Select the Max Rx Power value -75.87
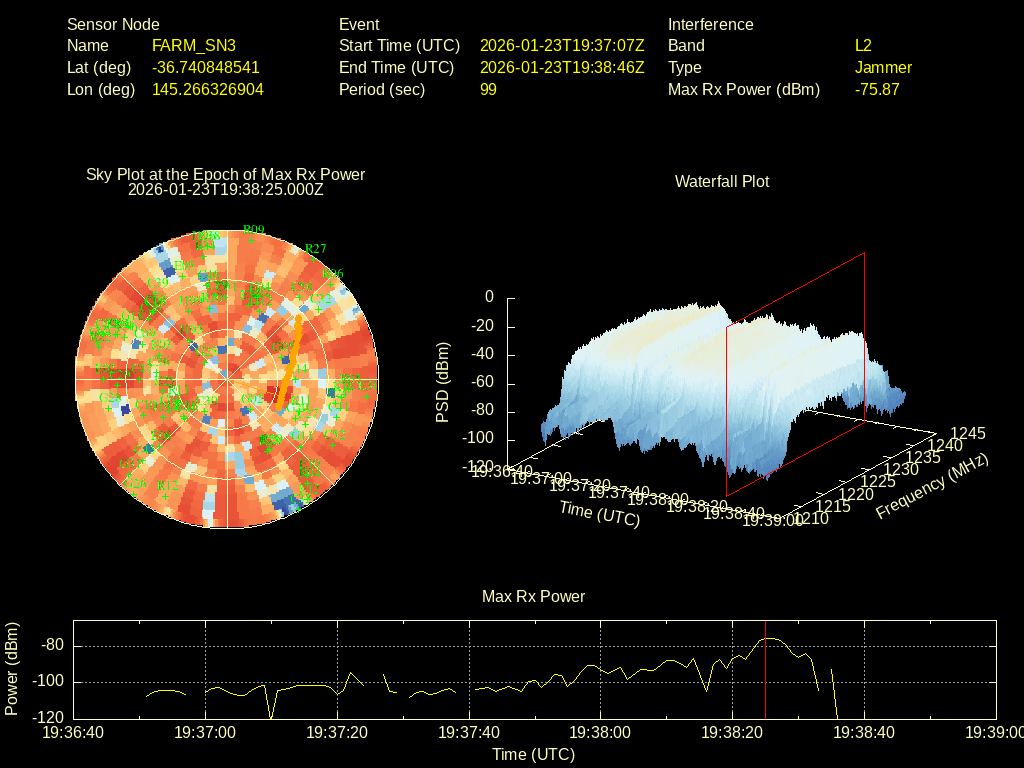Screen dimensions: 1024x768 pyautogui.click(x=877, y=90)
